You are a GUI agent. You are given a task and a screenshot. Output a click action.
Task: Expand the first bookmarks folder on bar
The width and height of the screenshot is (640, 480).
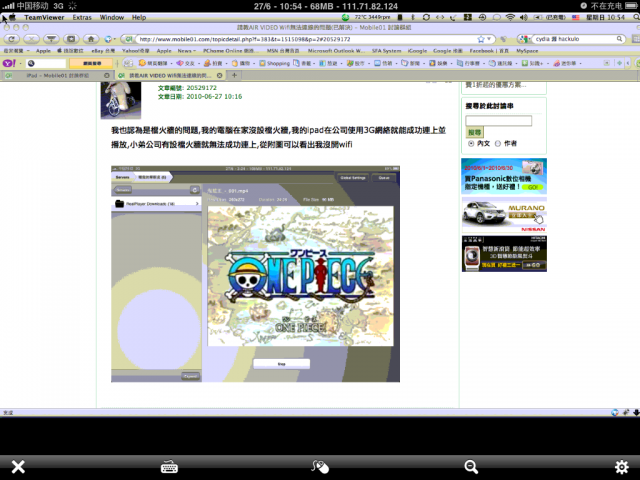click(x=16, y=51)
